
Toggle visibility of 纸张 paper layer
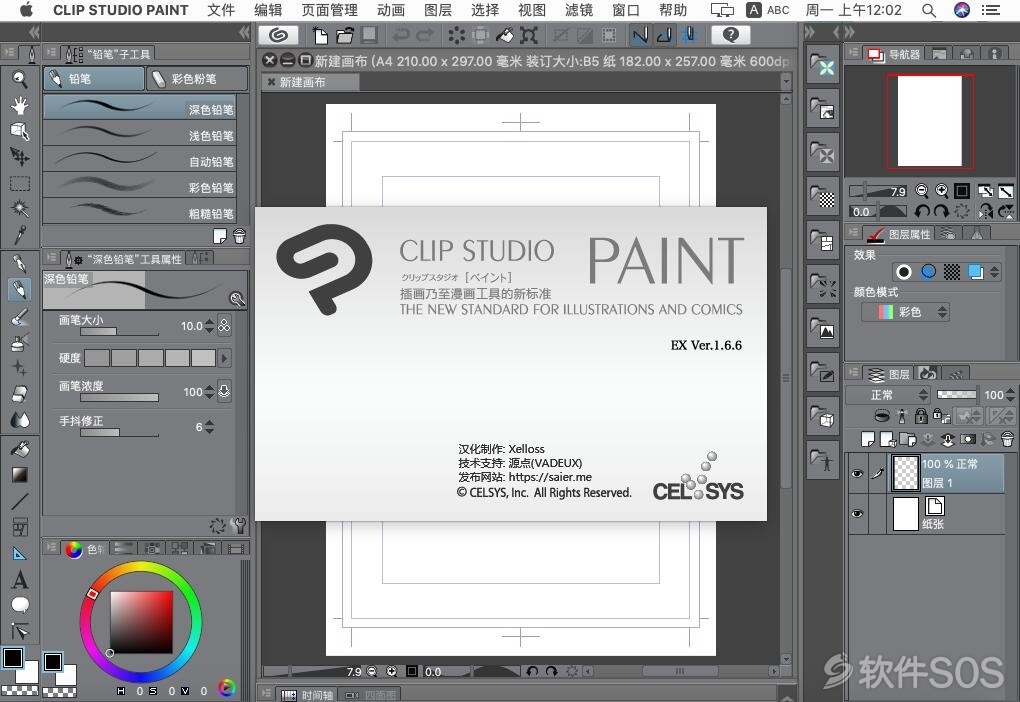coord(858,514)
